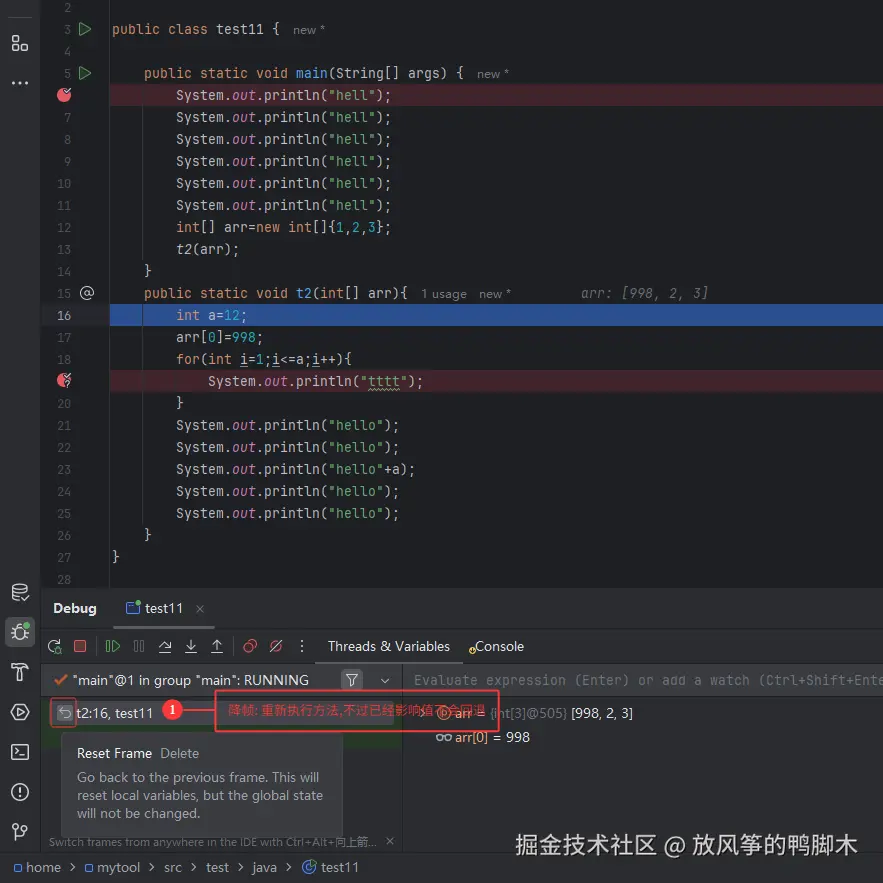Click the @ gutter icon on line 15
Image resolution: width=883 pixels, height=883 pixels.
pyautogui.click(x=87, y=293)
